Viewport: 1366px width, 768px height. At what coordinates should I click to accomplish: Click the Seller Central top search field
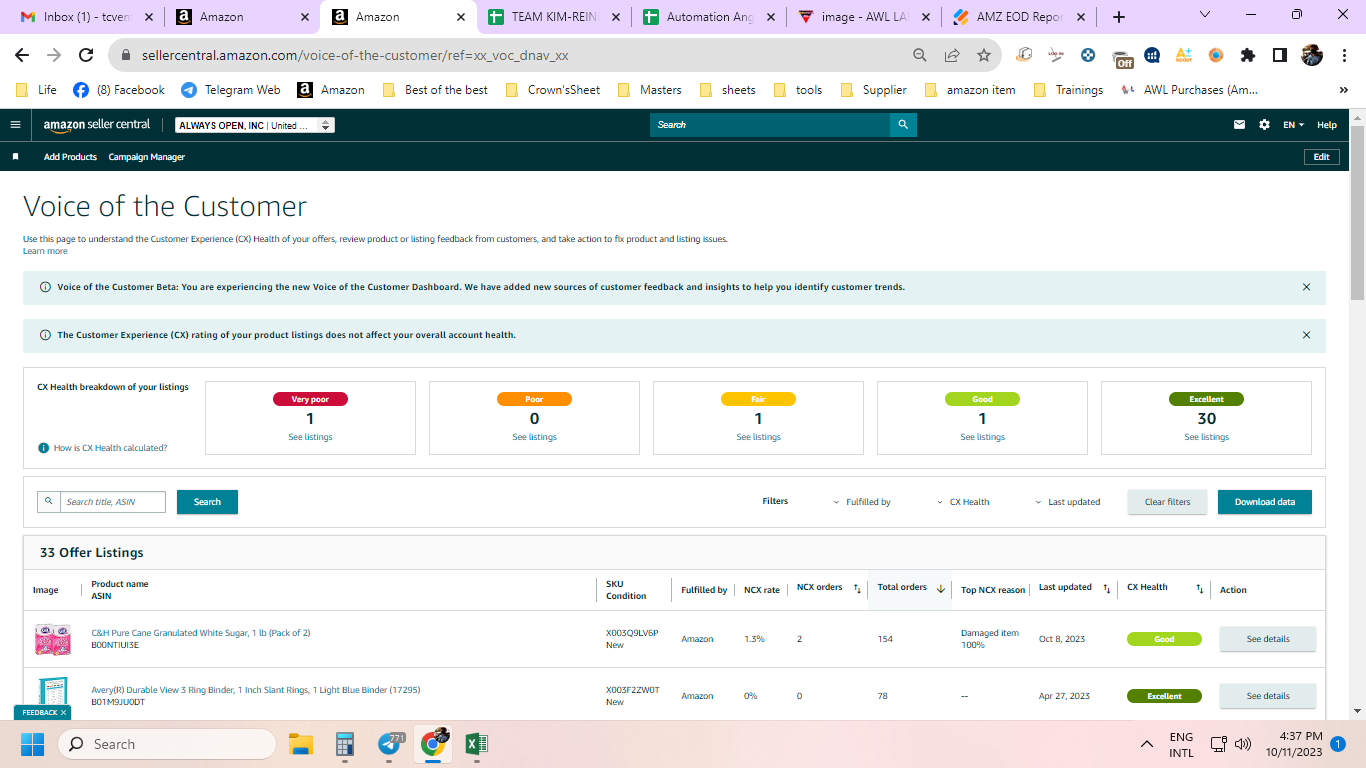(x=770, y=125)
